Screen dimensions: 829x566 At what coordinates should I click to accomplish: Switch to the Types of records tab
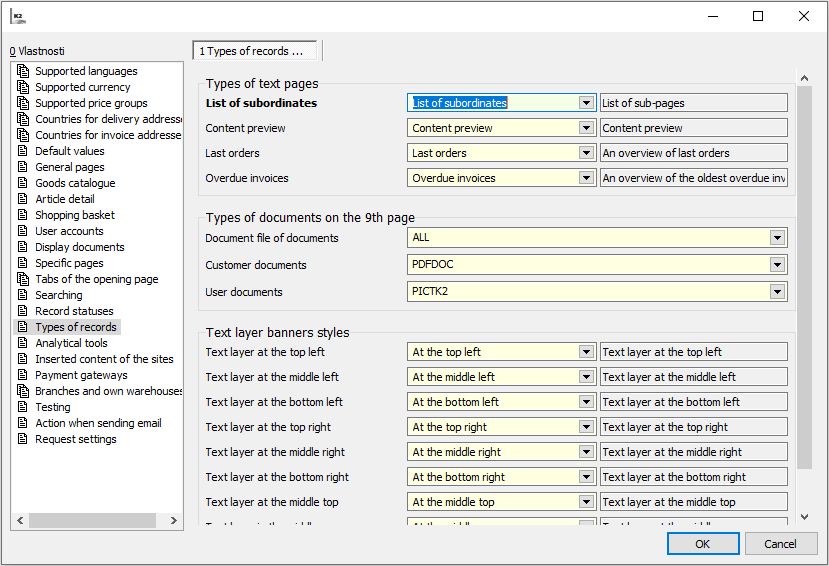click(x=255, y=51)
